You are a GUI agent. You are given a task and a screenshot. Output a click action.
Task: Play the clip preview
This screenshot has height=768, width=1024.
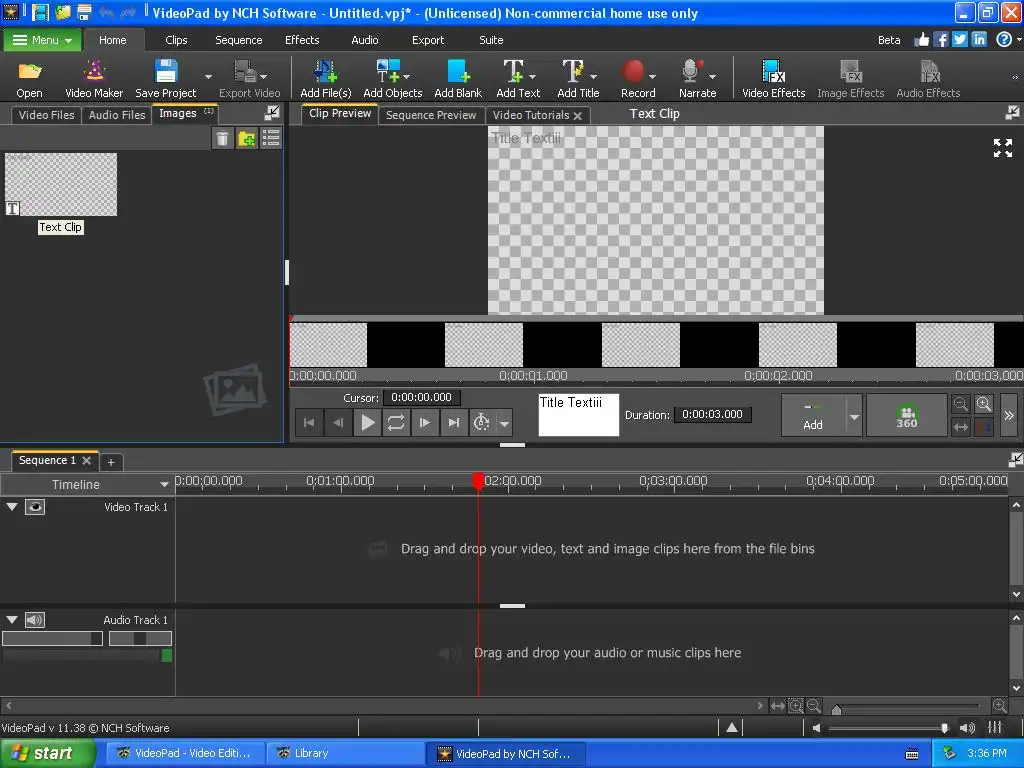(x=368, y=423)
